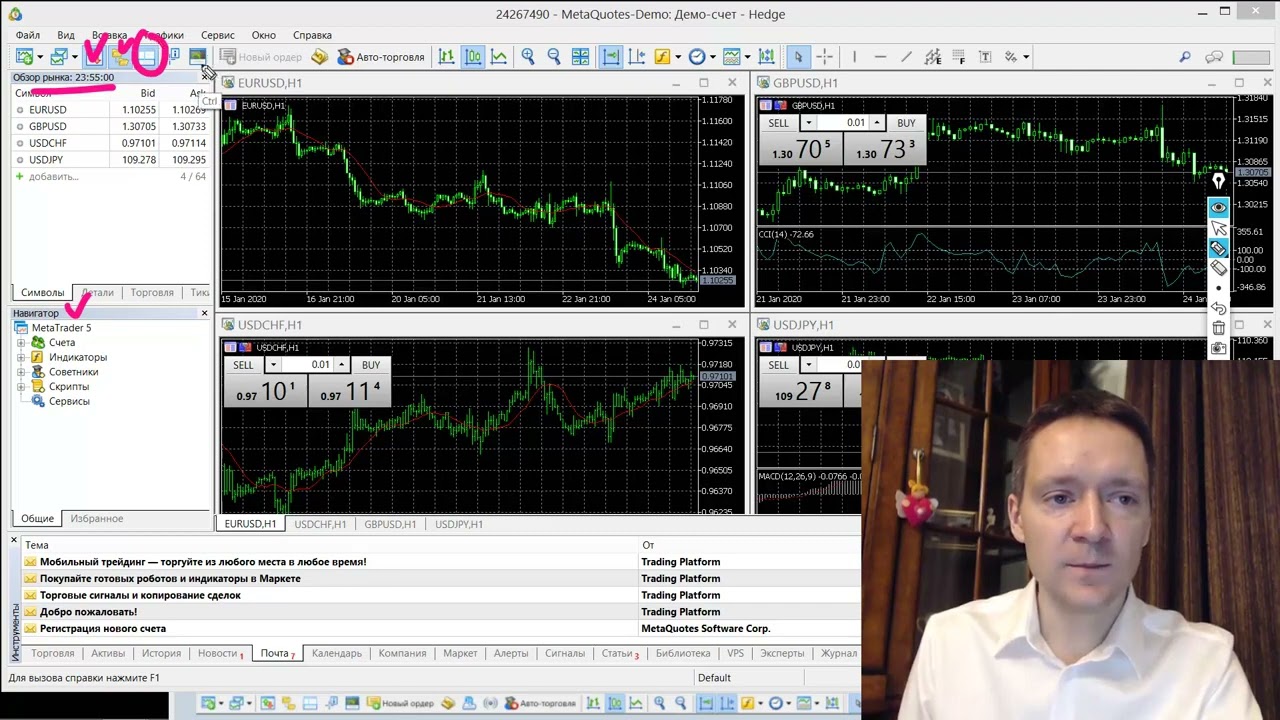Open the new chart dropdown arrow
This screenshot has height=720, width=1280.
tap(40, 57)
